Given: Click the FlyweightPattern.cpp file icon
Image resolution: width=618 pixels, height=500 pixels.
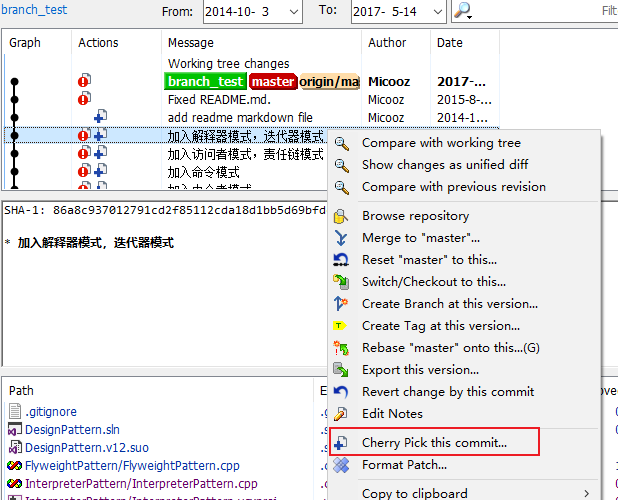Looking at the screenshot, I should pos(15,466).
